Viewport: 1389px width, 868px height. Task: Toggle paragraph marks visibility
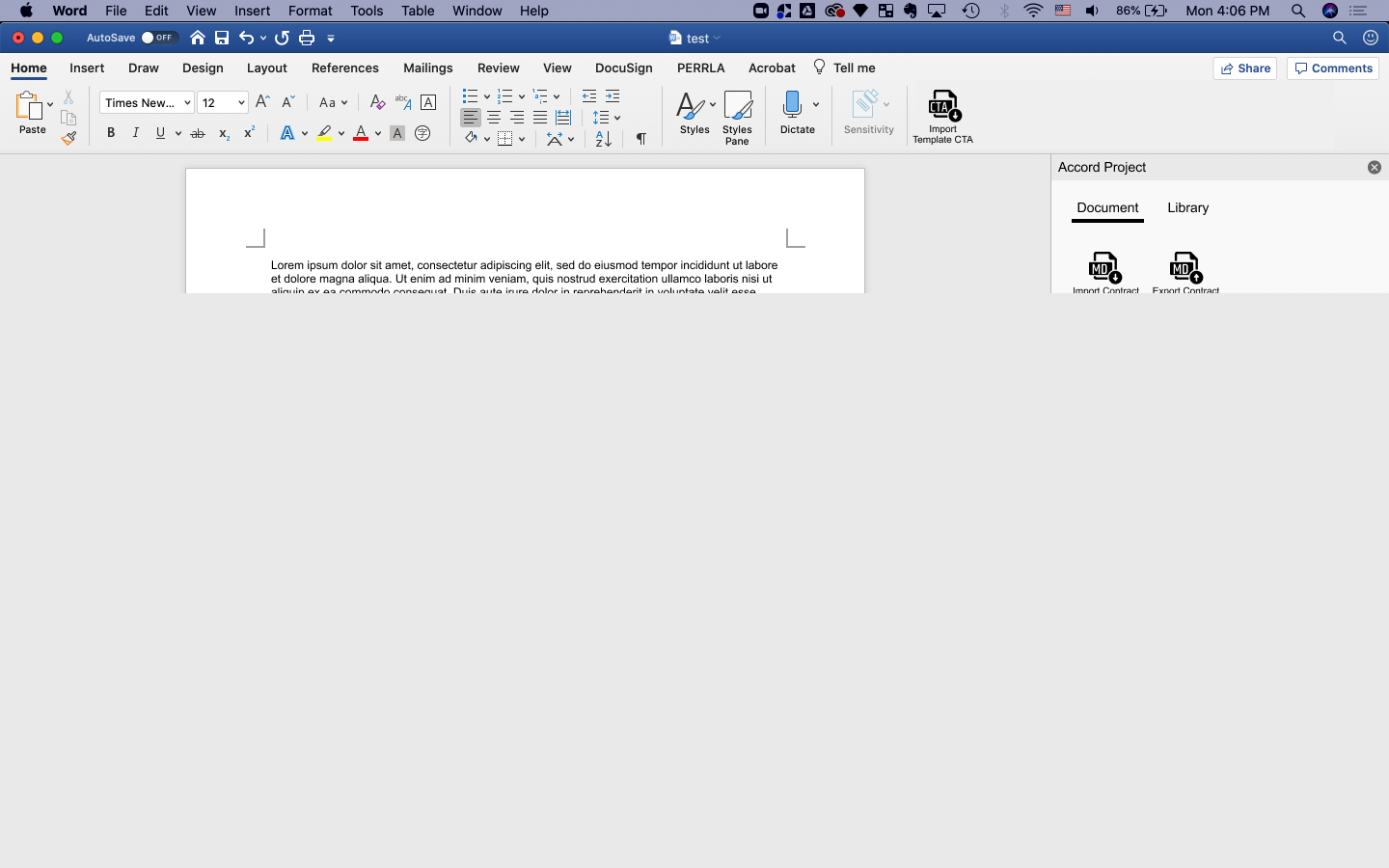coord(641,139)
